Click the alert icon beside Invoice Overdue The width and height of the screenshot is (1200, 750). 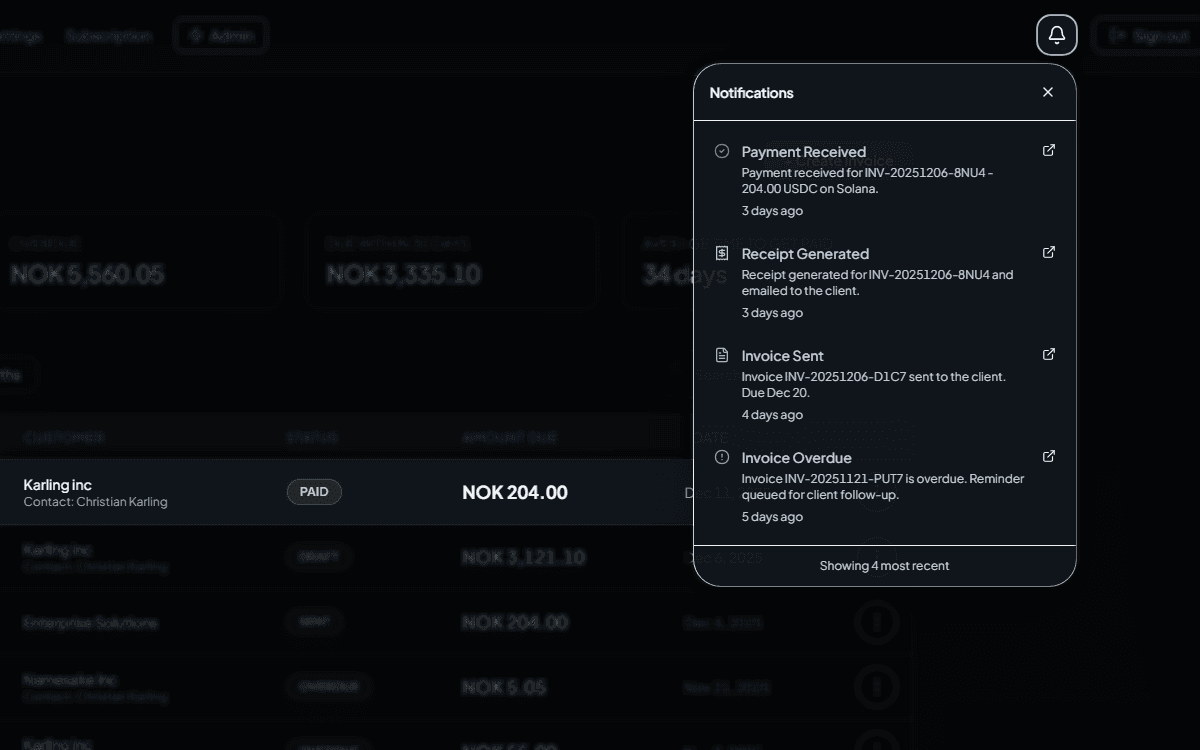pyautogui.click(x=721, y=457)
